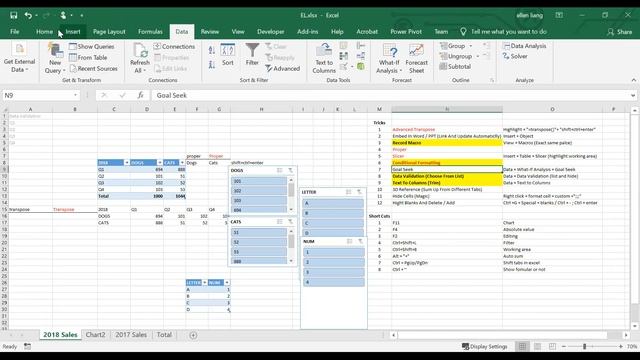Switch to 2017 Sales sheet
Viewport: 640px width, 360px height.
tap(131, 335)
